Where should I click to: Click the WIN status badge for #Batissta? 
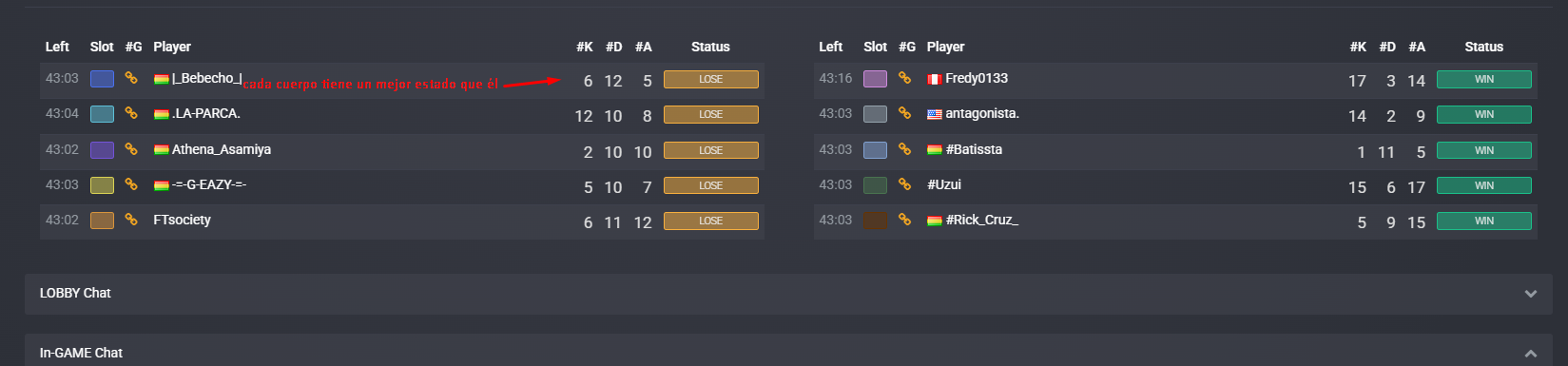(x=1484, y=150)
